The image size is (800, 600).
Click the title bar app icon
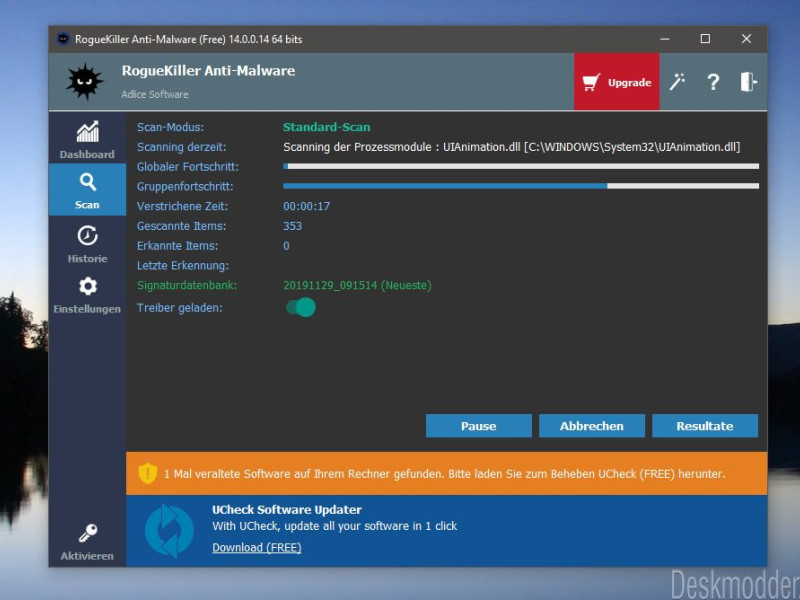coord(63,39)
